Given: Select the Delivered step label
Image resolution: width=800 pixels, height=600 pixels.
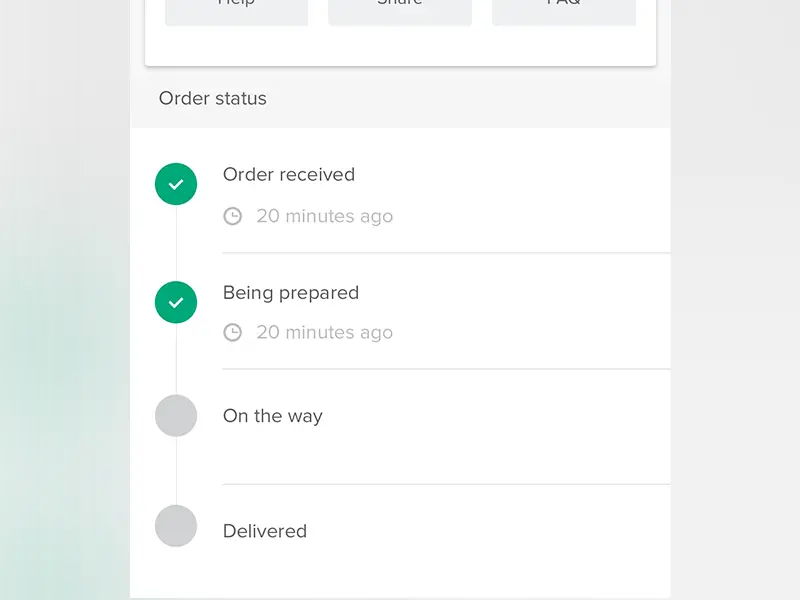Looking at the screenshot, I should [x=265, y=531].
